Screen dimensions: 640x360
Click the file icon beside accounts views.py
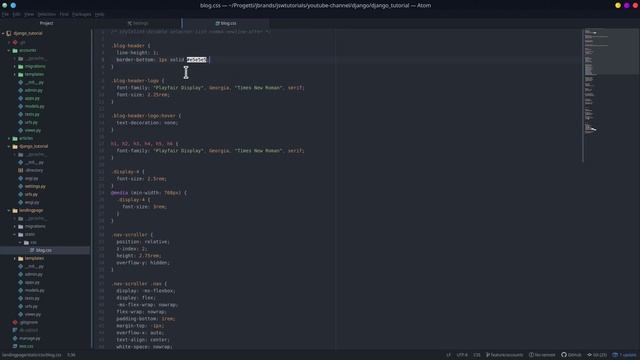21,130
